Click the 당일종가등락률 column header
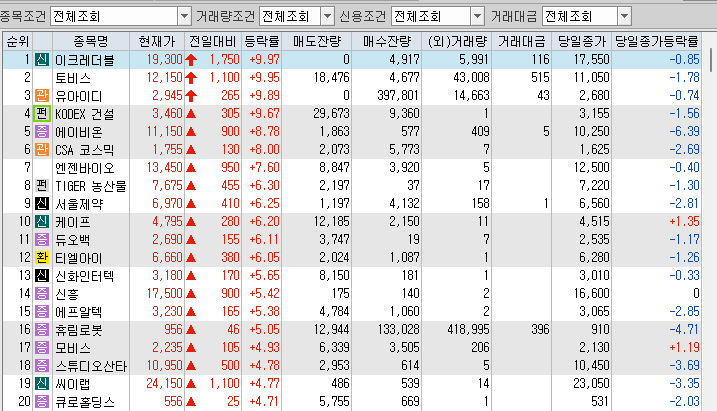This screenshot has height=411, width=717. pyautogui.click(x=657, y=42)
